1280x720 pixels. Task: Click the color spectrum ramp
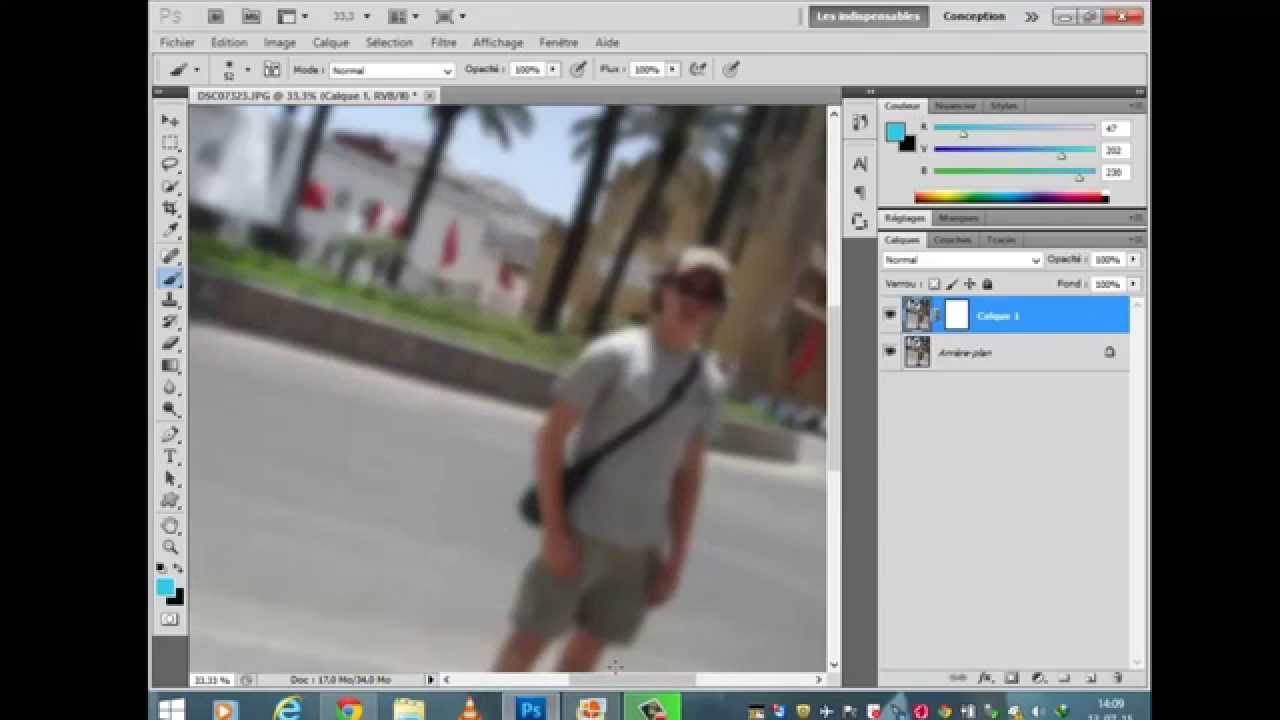click(x=1011, y=198)
